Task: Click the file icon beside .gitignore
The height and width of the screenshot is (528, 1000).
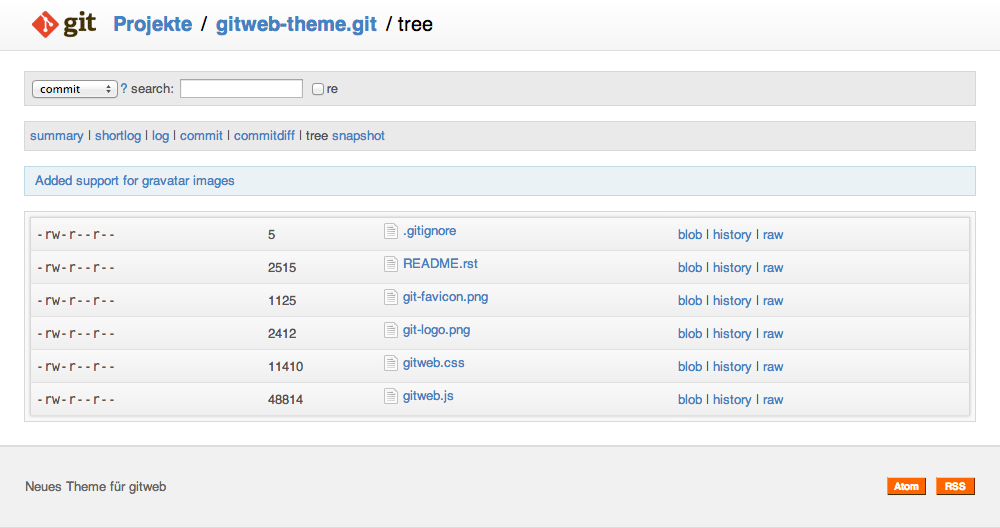Action: (391, 231)
